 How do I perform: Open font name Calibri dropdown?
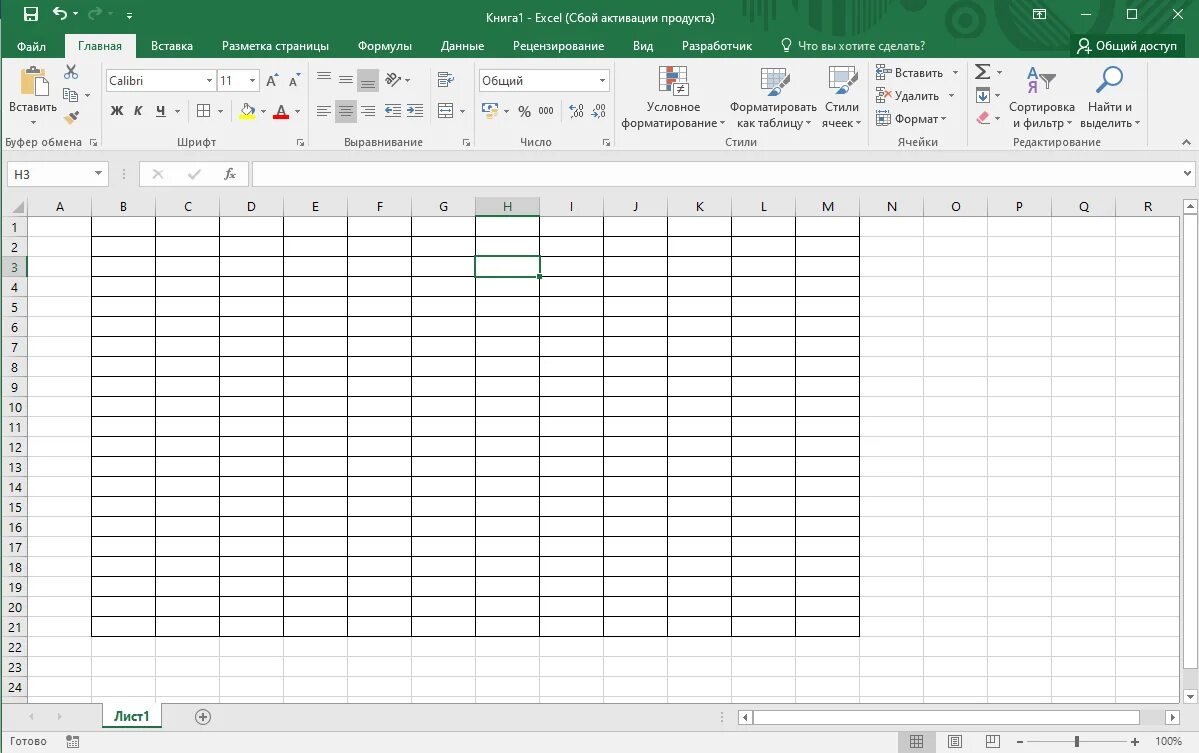coord(209,80)
